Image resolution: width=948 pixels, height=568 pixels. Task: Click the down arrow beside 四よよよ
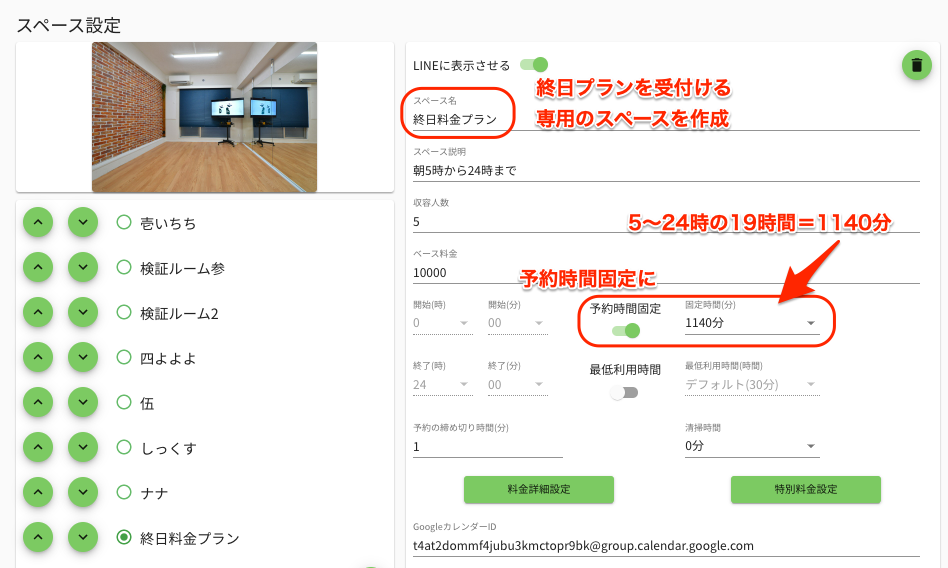tap(83, 358)
